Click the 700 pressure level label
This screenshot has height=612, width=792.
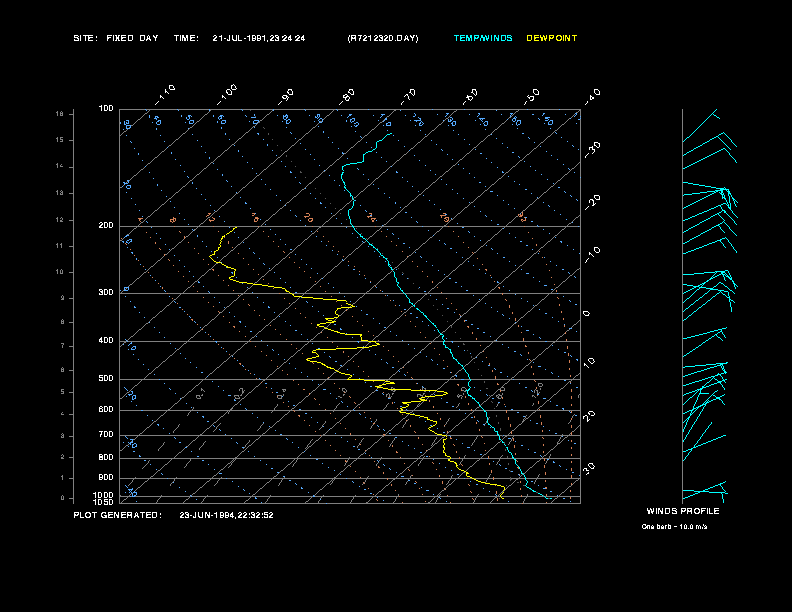click(x=106, y=434)
